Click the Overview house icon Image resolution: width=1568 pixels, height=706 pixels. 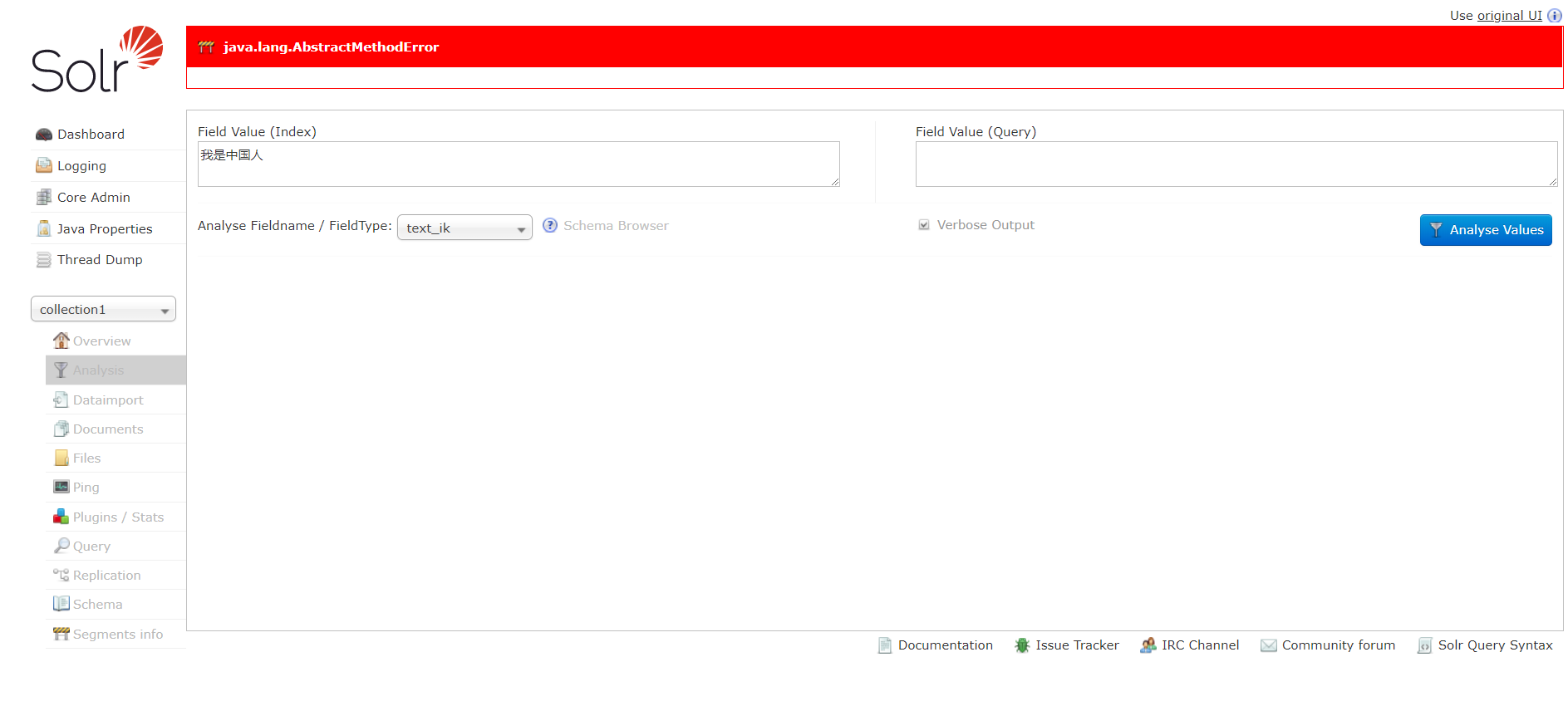(x=61, y=341)
